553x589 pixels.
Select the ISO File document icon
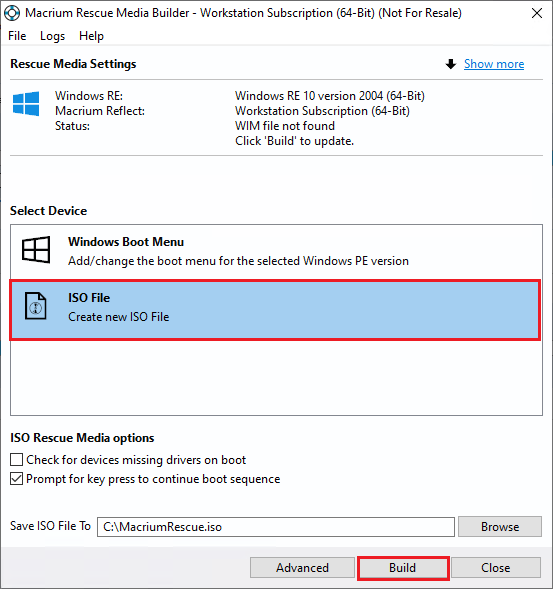point(36,307)
